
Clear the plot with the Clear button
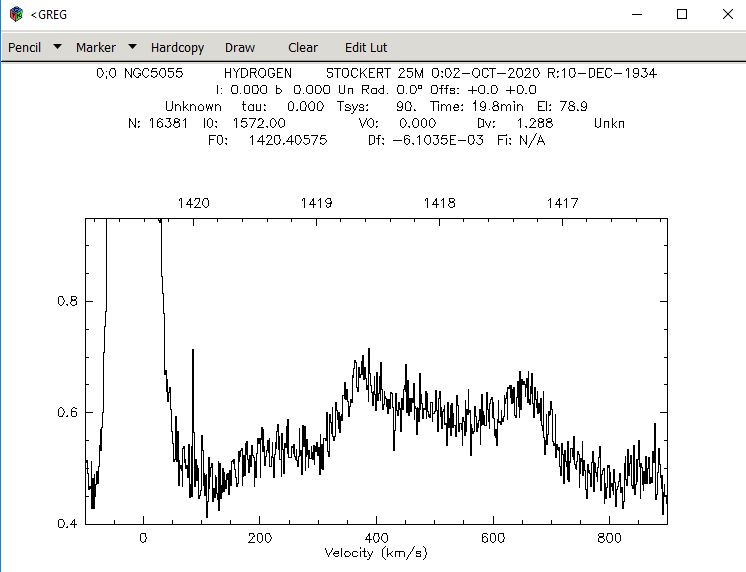[x=303, y=48]
